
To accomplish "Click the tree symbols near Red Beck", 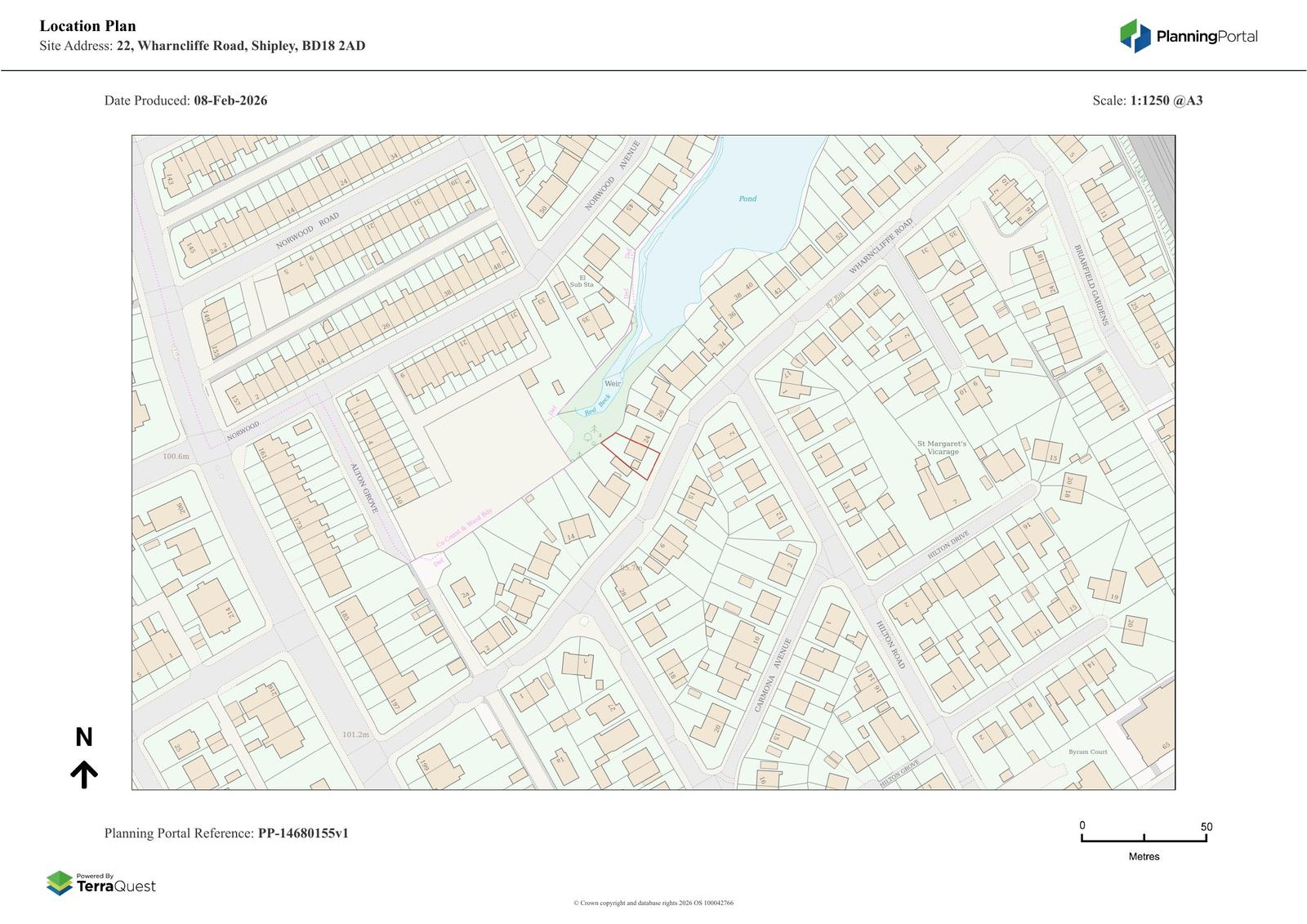I will click(591, 439).
